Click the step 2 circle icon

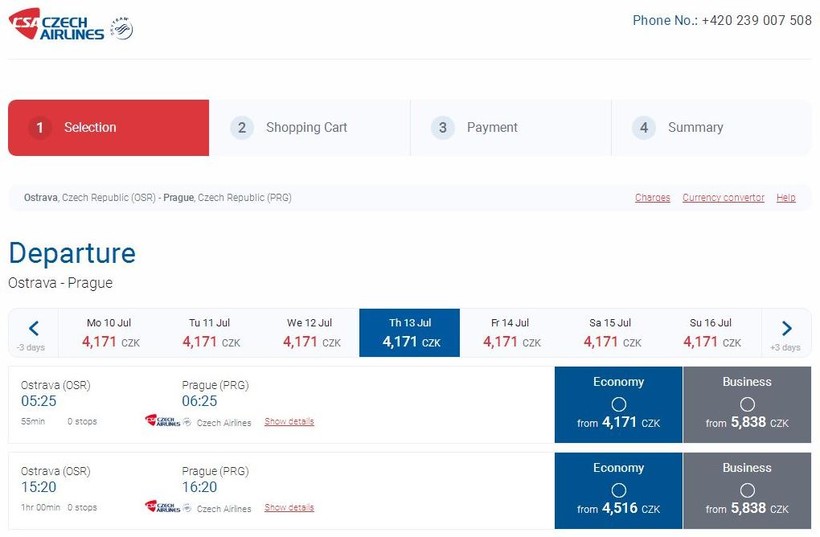(241, 128)
